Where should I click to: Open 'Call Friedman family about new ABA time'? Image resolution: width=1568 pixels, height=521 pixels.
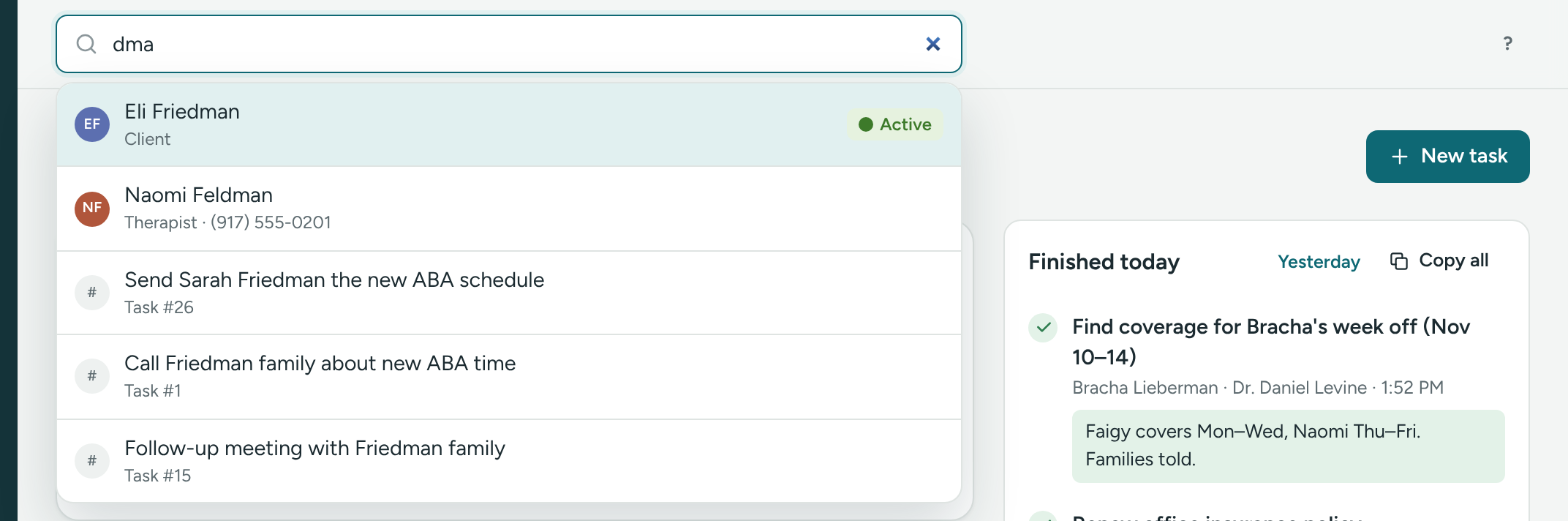(x=508, y=376)
